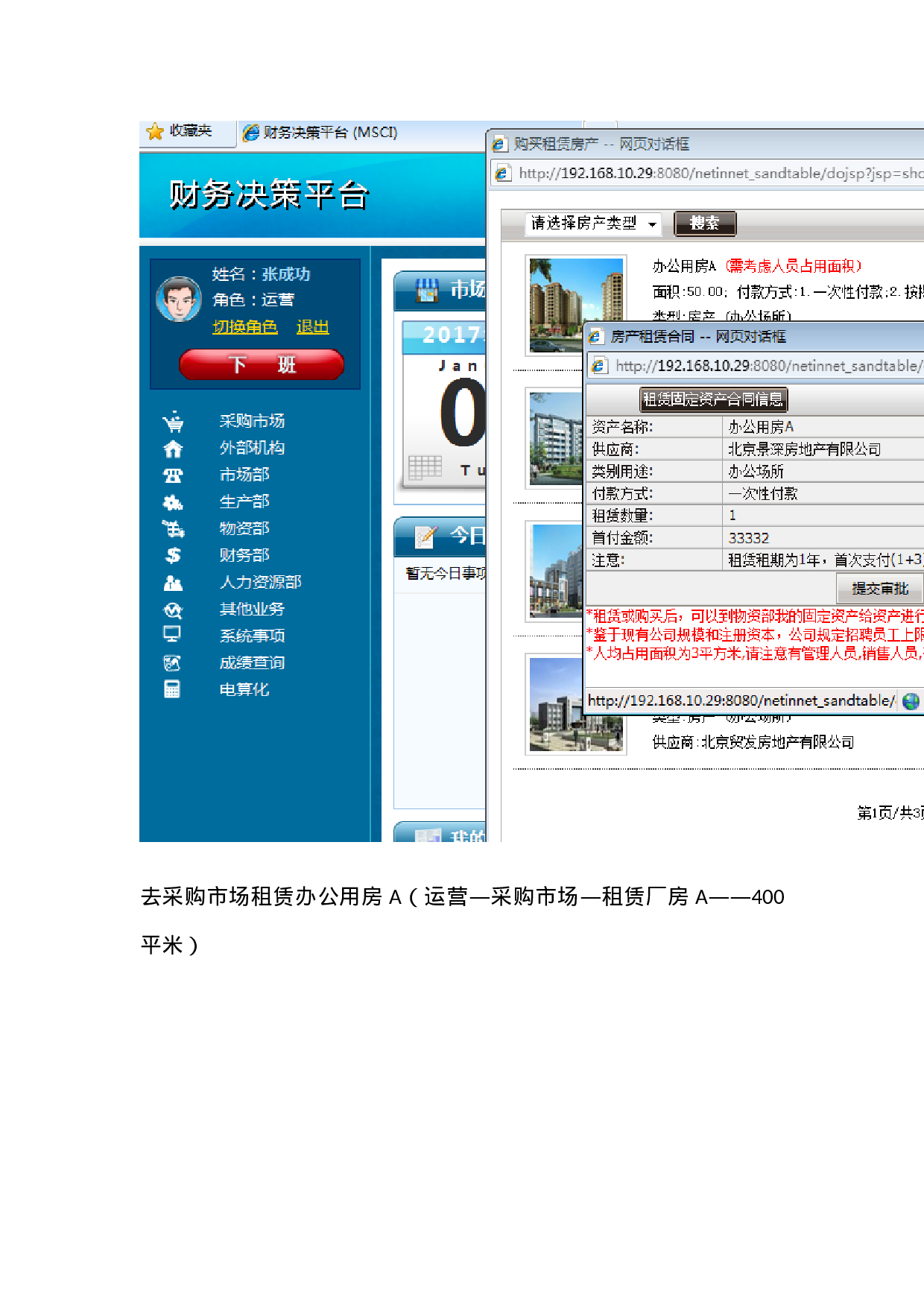Click the 办公用房A listing title
924x1307 pixels.
[x=684, y=266]
